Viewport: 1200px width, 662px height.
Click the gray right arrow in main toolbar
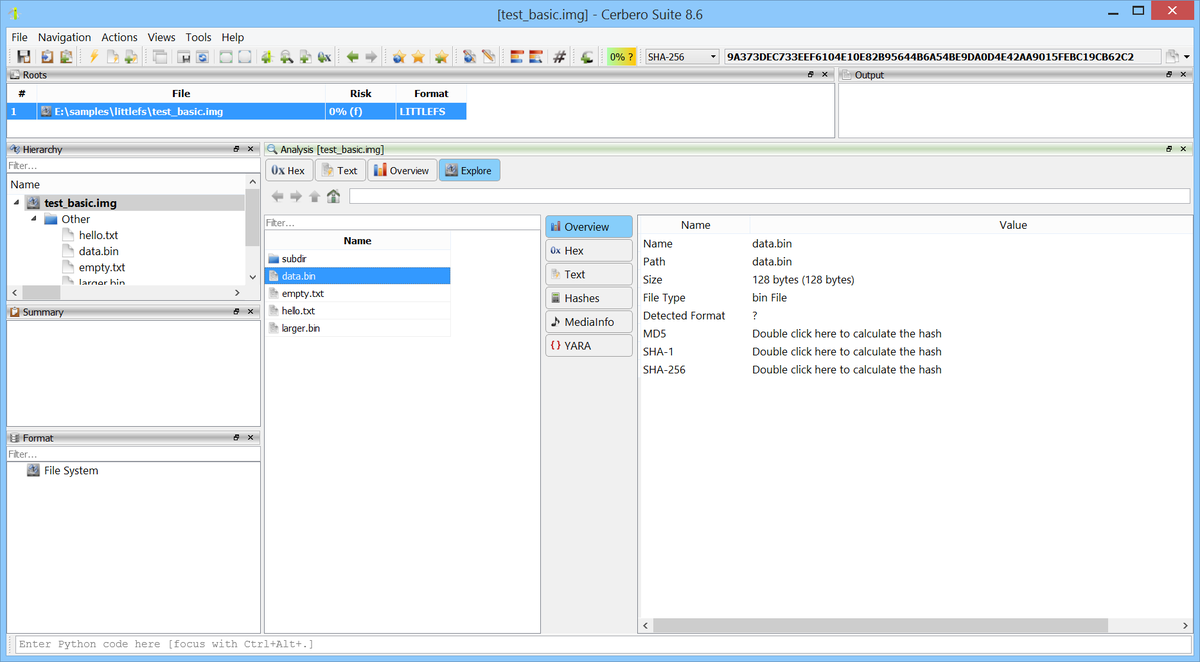point(371,57)
